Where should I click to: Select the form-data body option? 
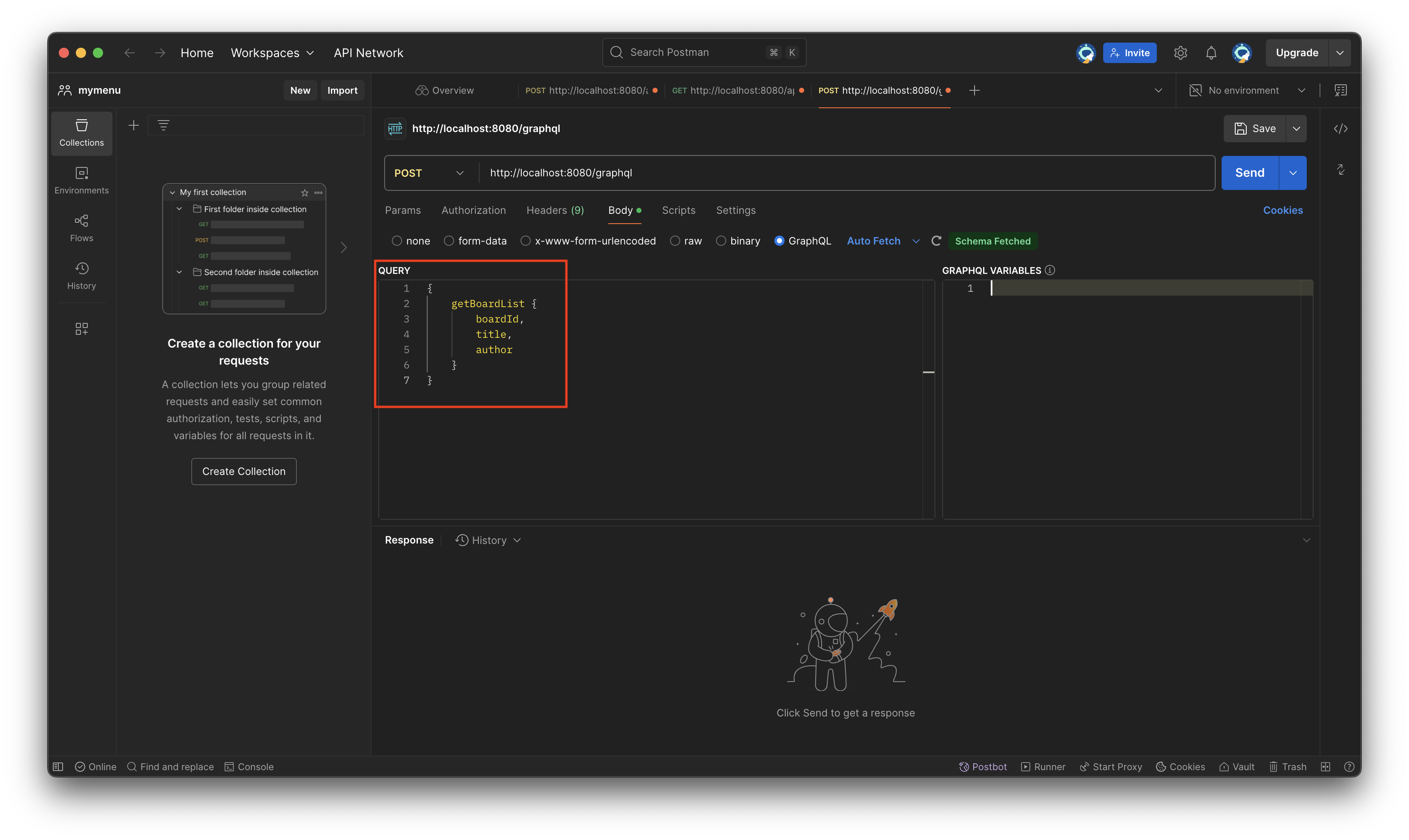[449, 241]
